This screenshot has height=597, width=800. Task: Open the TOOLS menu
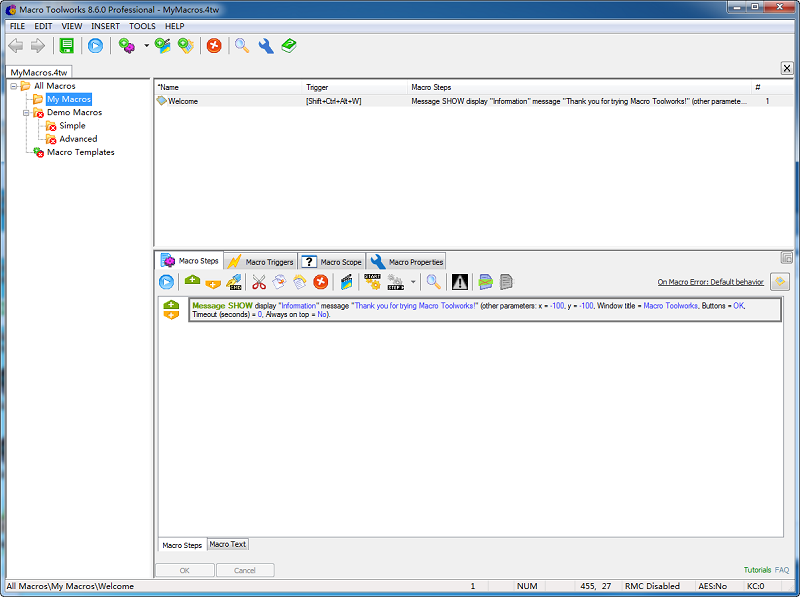click(x=142, y=25)
